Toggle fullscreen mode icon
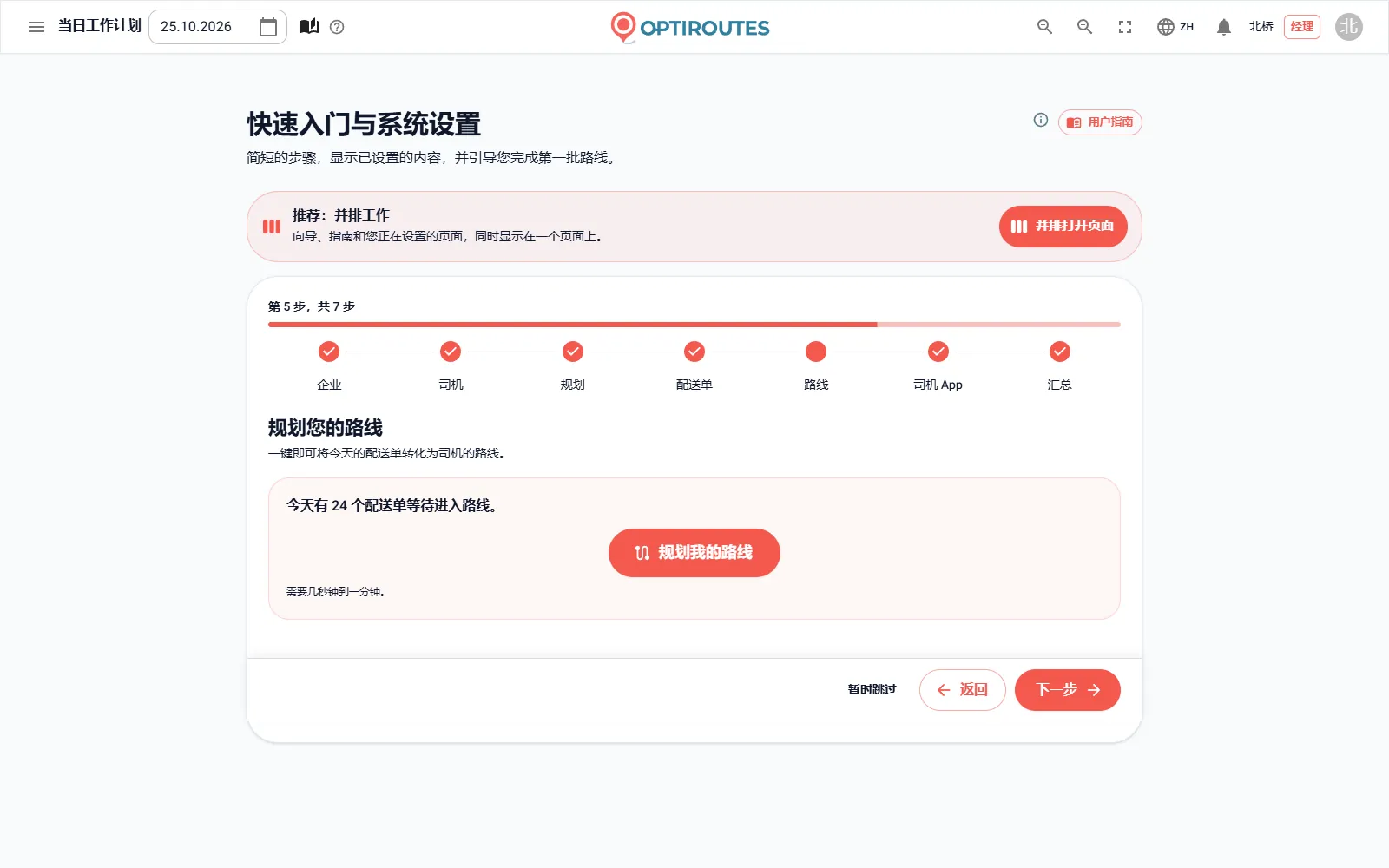 tap(1125, 27)
